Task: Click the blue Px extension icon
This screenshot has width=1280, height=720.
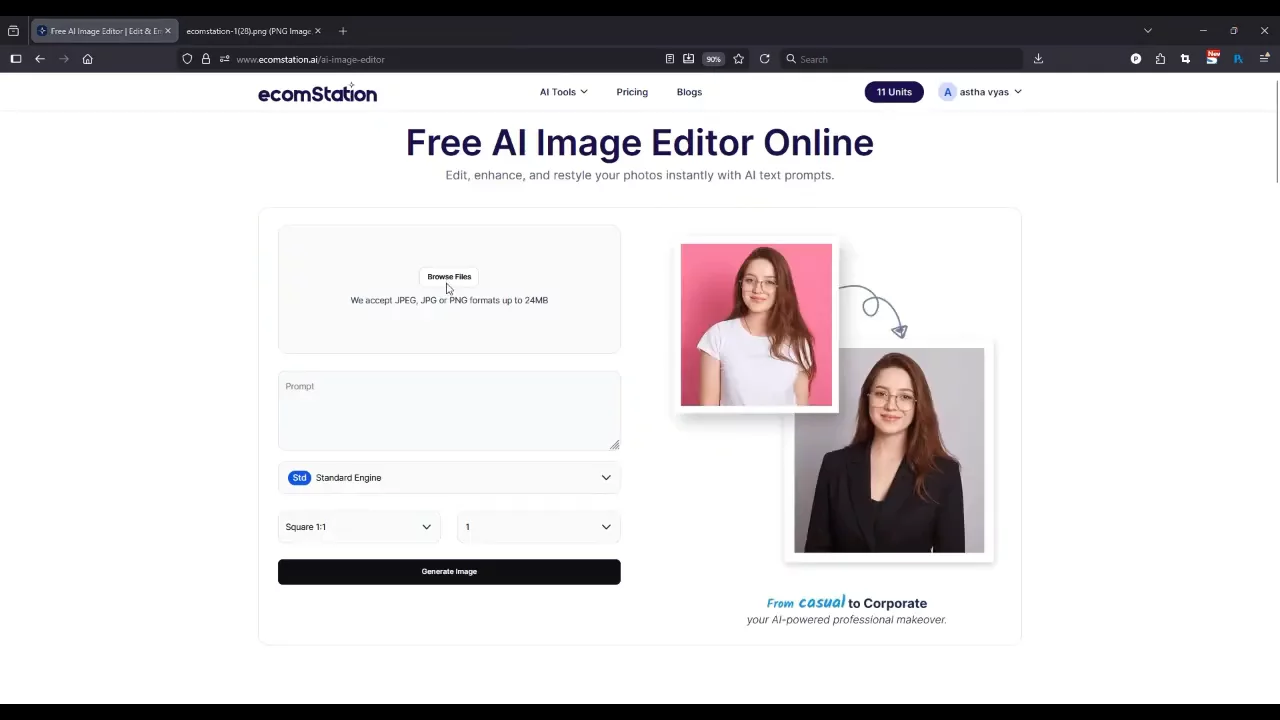Action: [x=1238, y=59]
